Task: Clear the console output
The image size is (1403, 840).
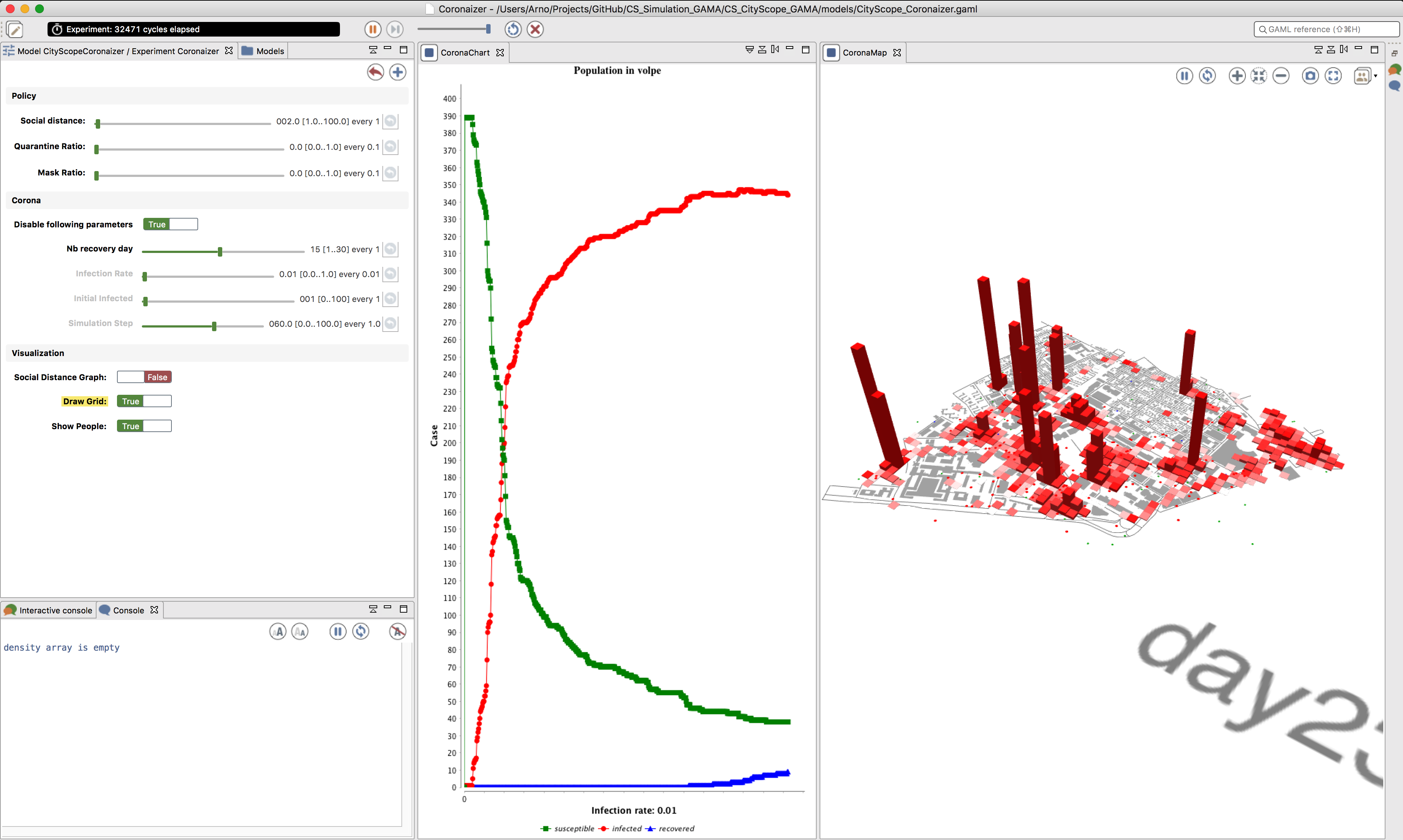Action: click(x=398, y=631)
